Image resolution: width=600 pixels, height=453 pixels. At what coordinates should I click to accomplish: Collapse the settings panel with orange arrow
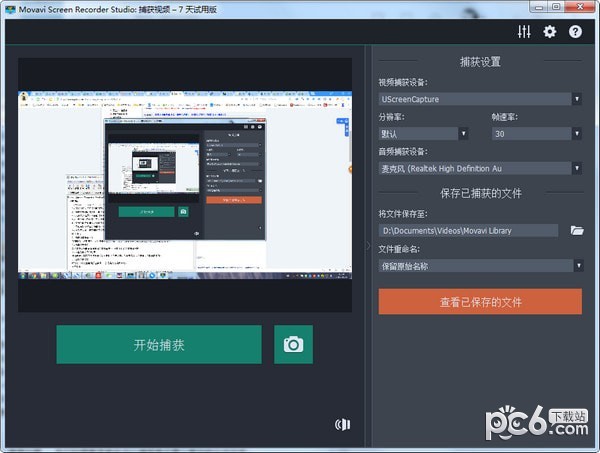pos(352,170)
